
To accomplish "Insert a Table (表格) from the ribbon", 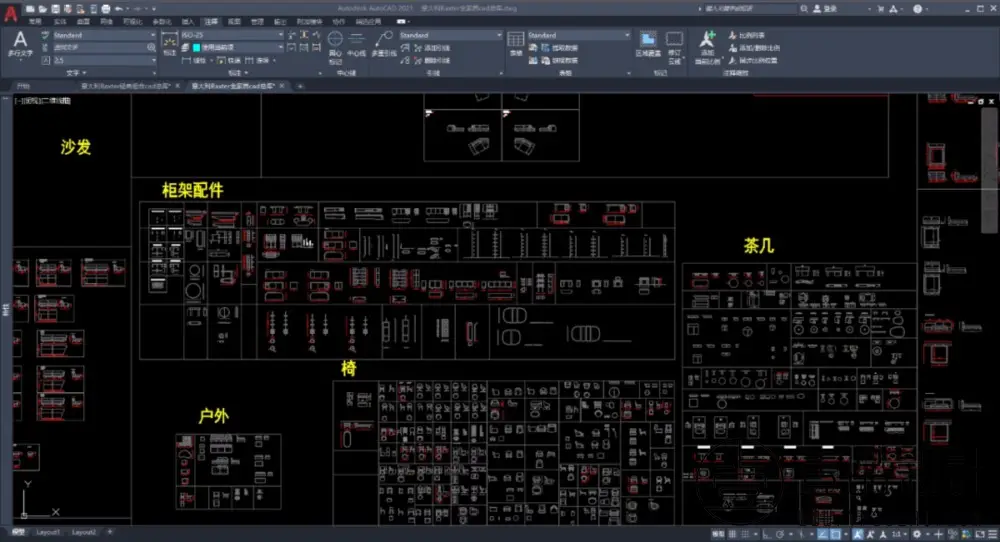I will pyautogui.click(x=516, y=43).
